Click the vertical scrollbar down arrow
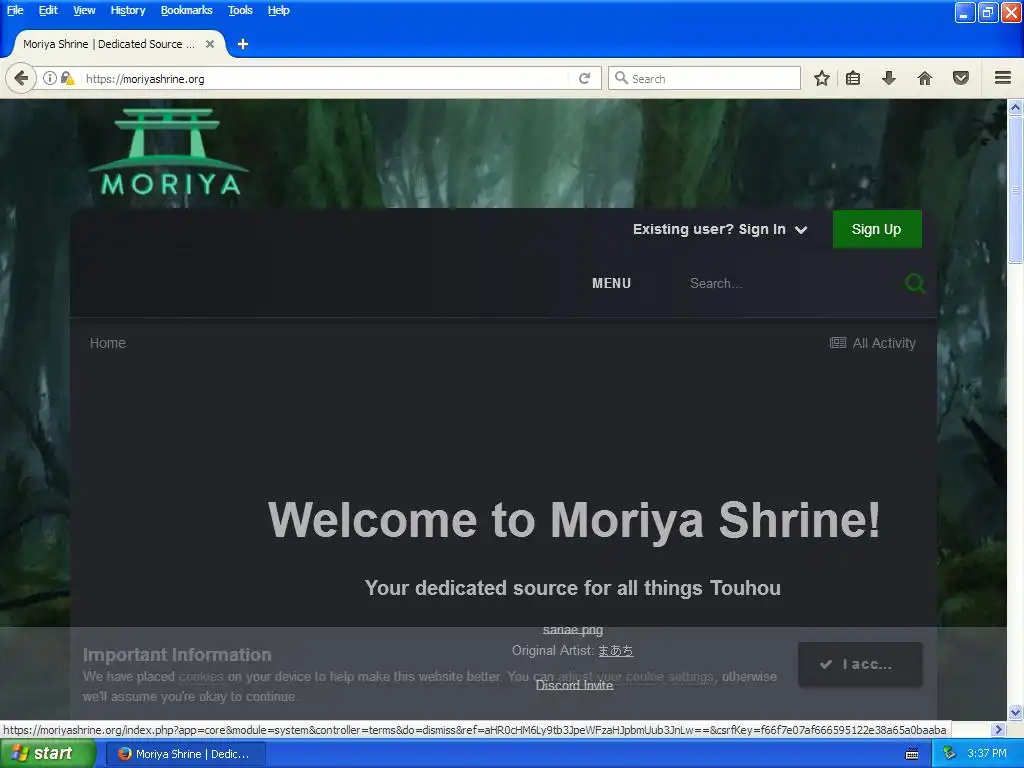This screenshot has width=1024, height=768. tap(1016, 712)
